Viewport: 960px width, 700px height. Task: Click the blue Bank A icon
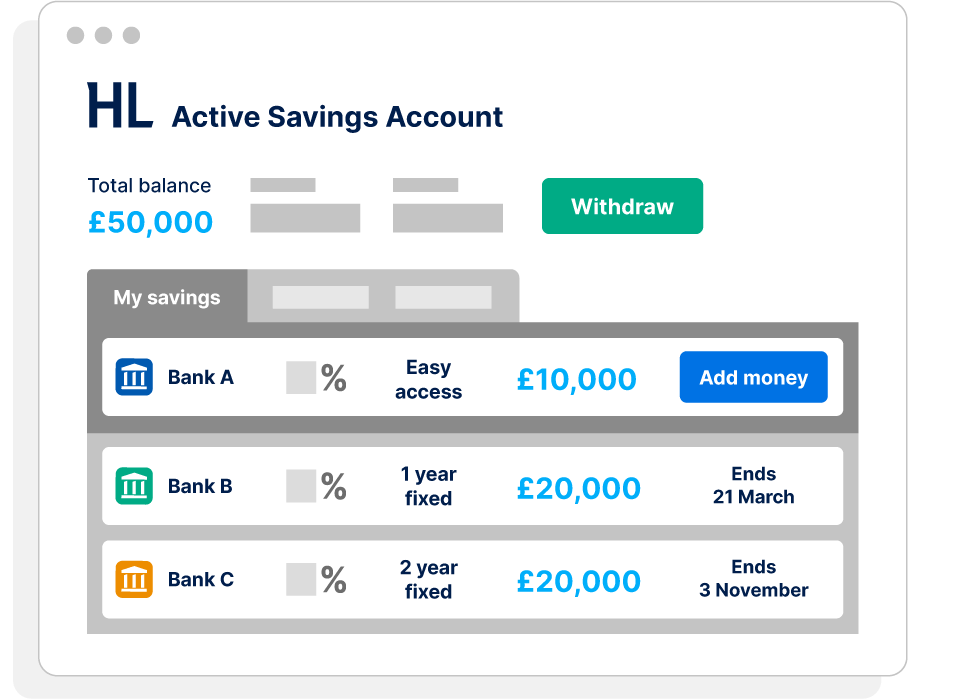click(134, 377)
